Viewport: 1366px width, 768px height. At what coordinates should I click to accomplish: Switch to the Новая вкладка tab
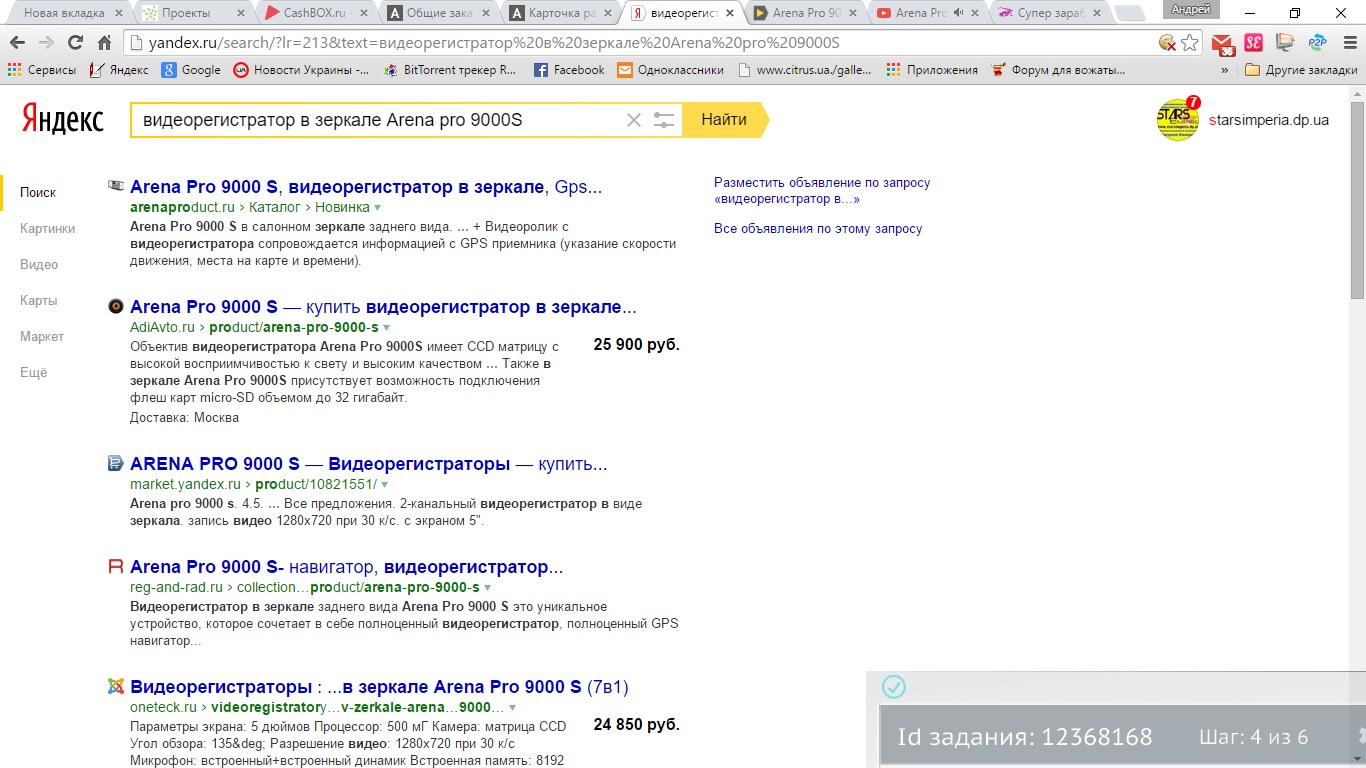click(x=65, y=13)
